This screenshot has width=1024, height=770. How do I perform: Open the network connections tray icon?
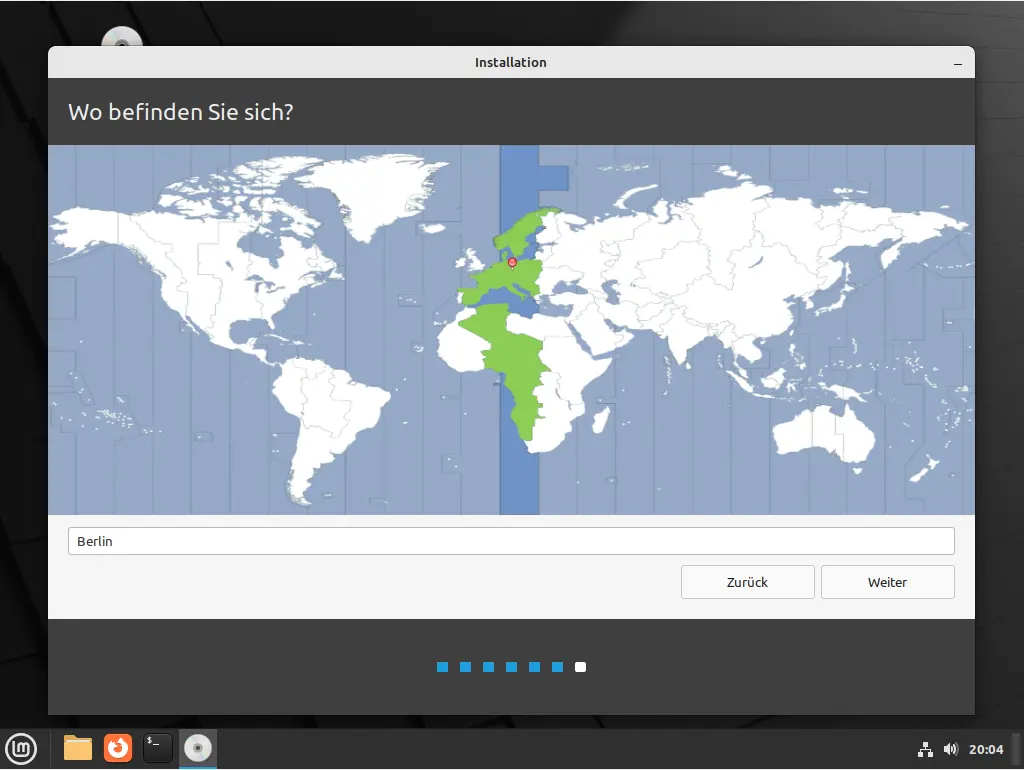tap(925, 749)
